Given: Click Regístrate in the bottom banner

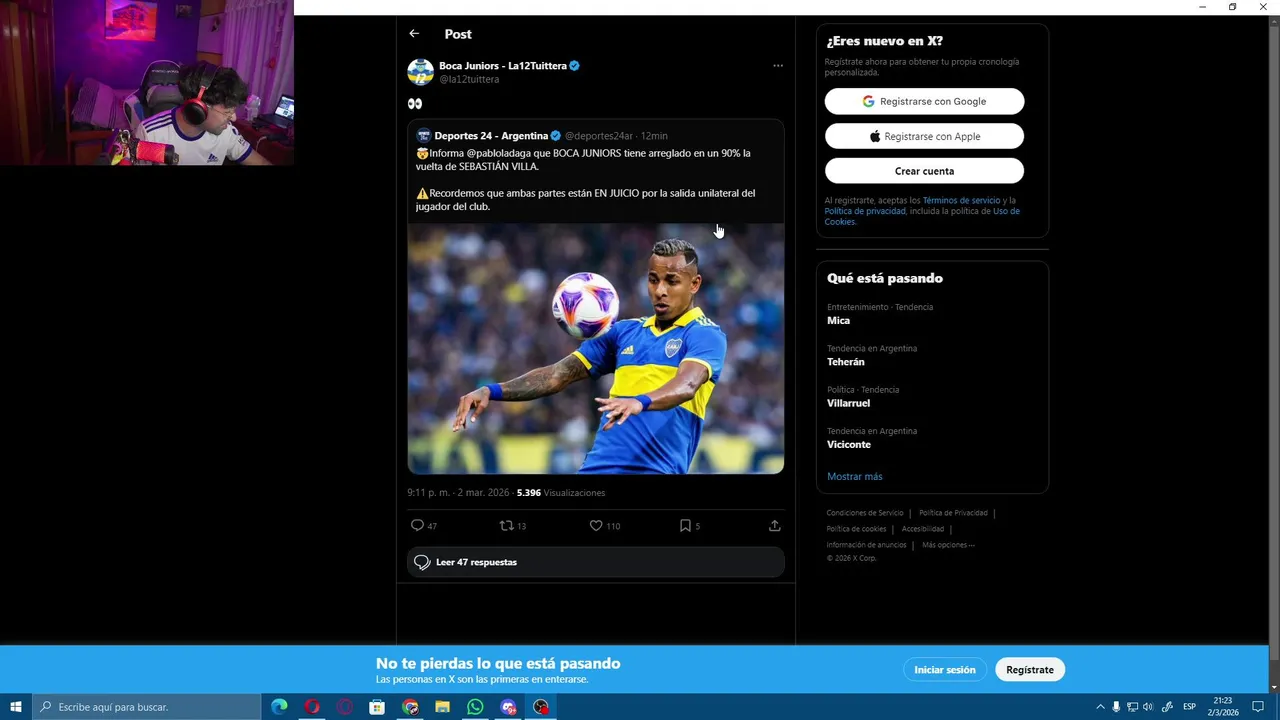Looking at the screenshot, I should pos(1030,670).
